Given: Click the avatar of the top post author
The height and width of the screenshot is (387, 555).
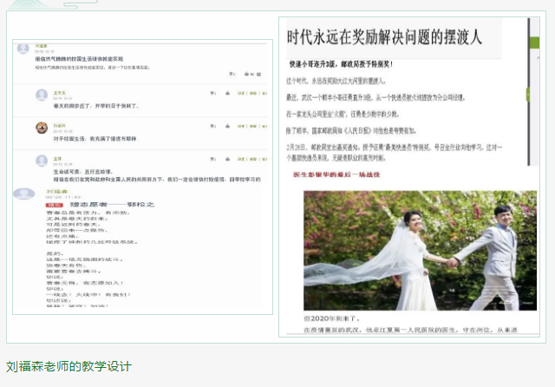Looking at the screenshot, I should coord(23,49).
